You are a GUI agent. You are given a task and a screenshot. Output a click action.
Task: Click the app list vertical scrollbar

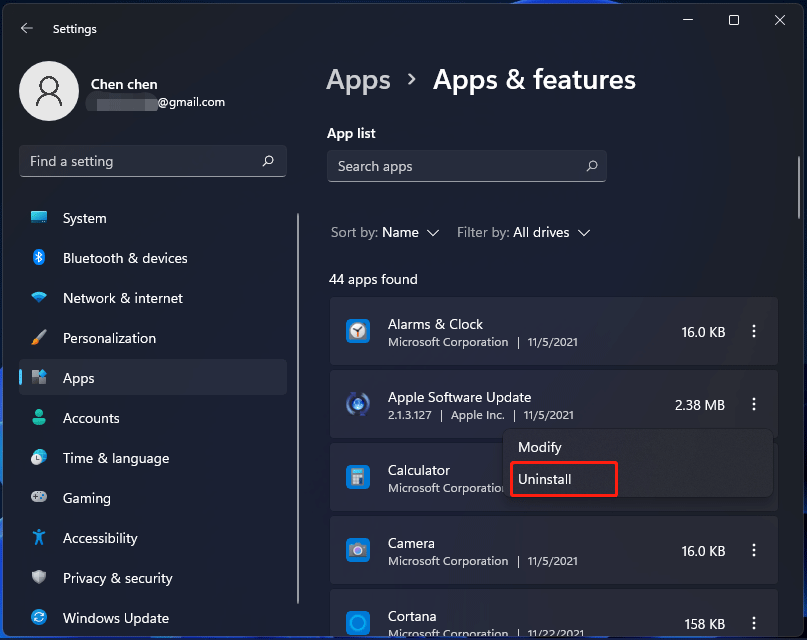click(799, 188)
